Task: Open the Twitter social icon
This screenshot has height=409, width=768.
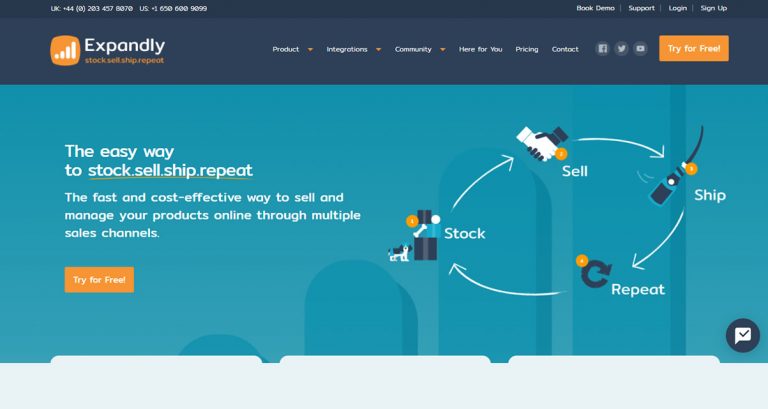Action: tap(622, 48)
